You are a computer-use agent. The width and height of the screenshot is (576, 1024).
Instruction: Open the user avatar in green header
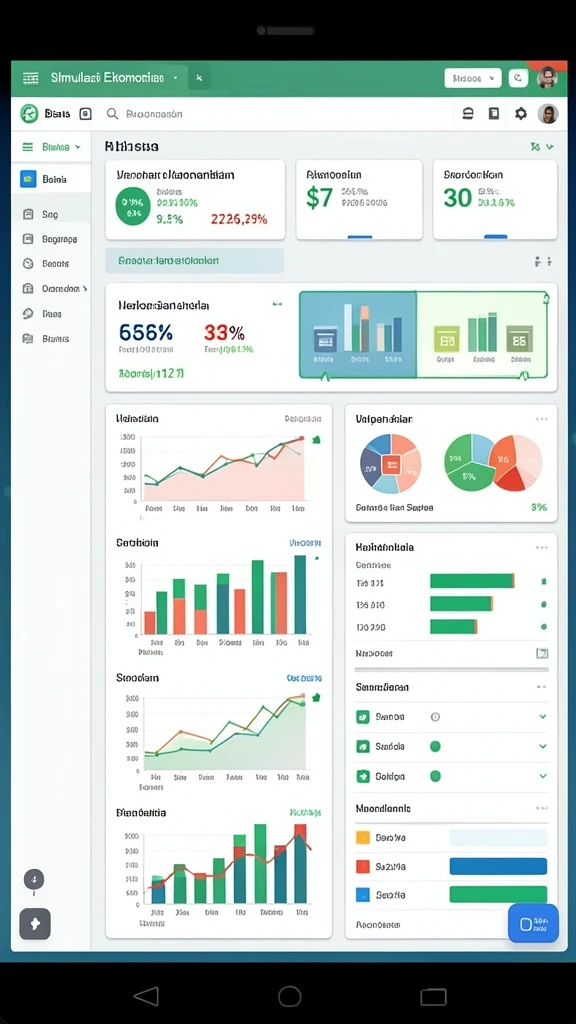point(547,78)
